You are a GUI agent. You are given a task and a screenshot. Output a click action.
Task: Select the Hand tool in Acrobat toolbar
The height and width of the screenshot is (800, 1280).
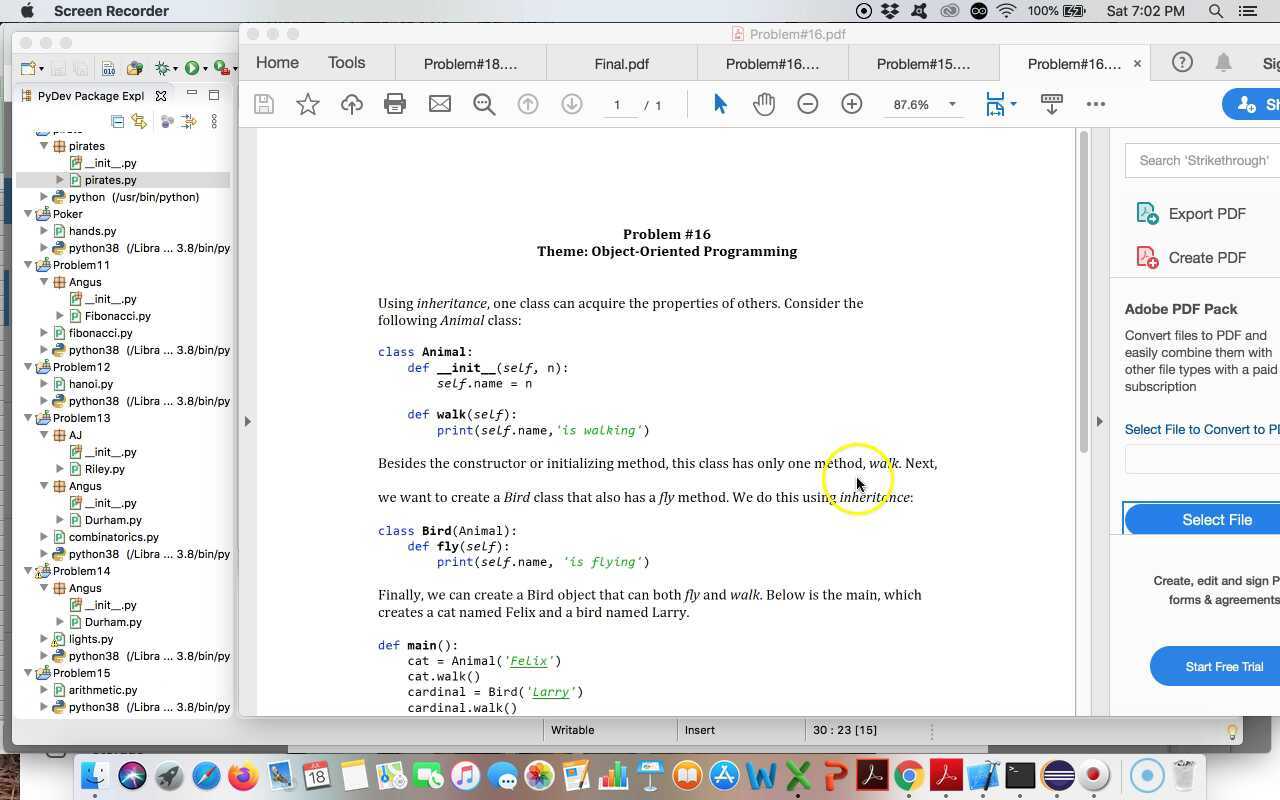(x=764, y=103)
